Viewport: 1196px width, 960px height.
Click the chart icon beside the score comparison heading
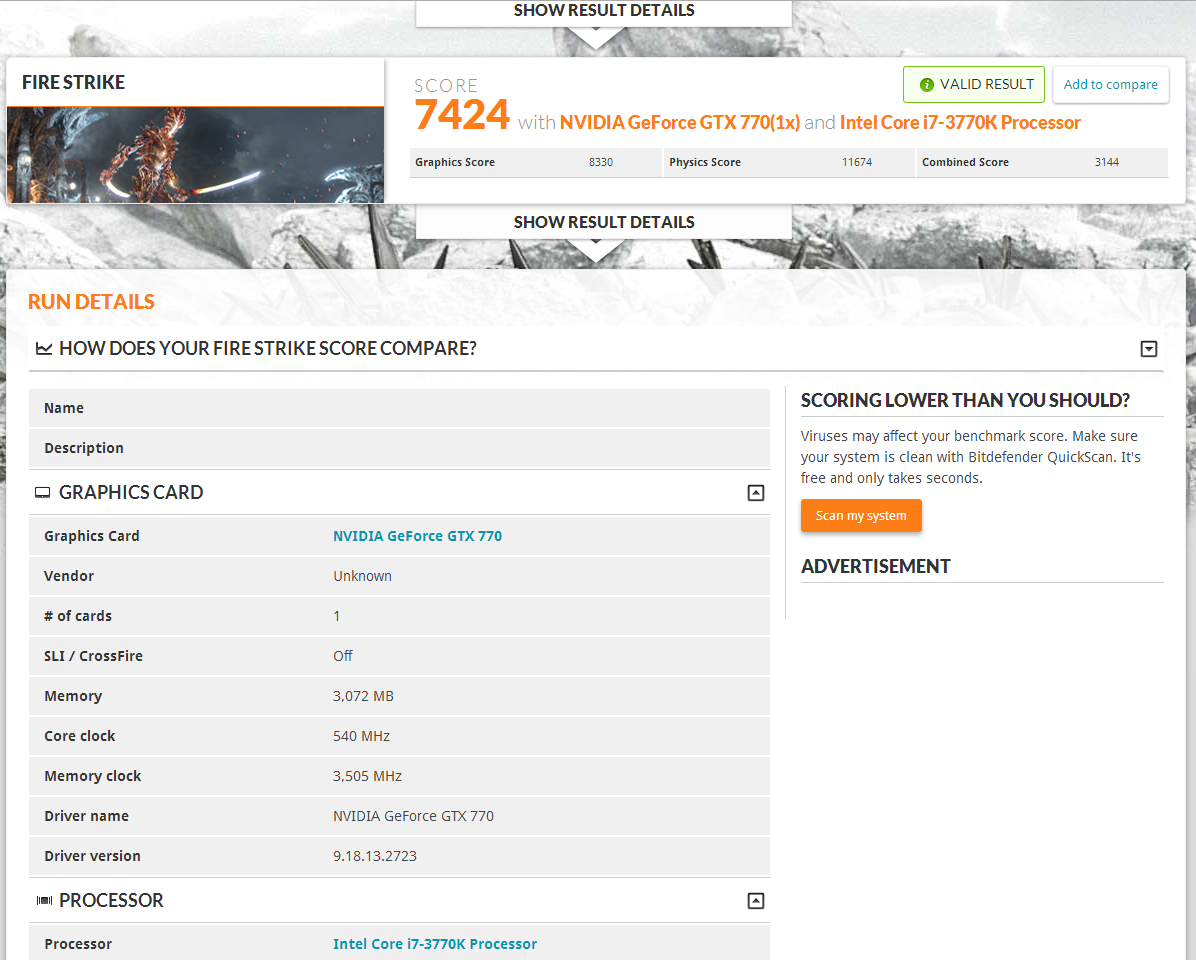point(44,348)
